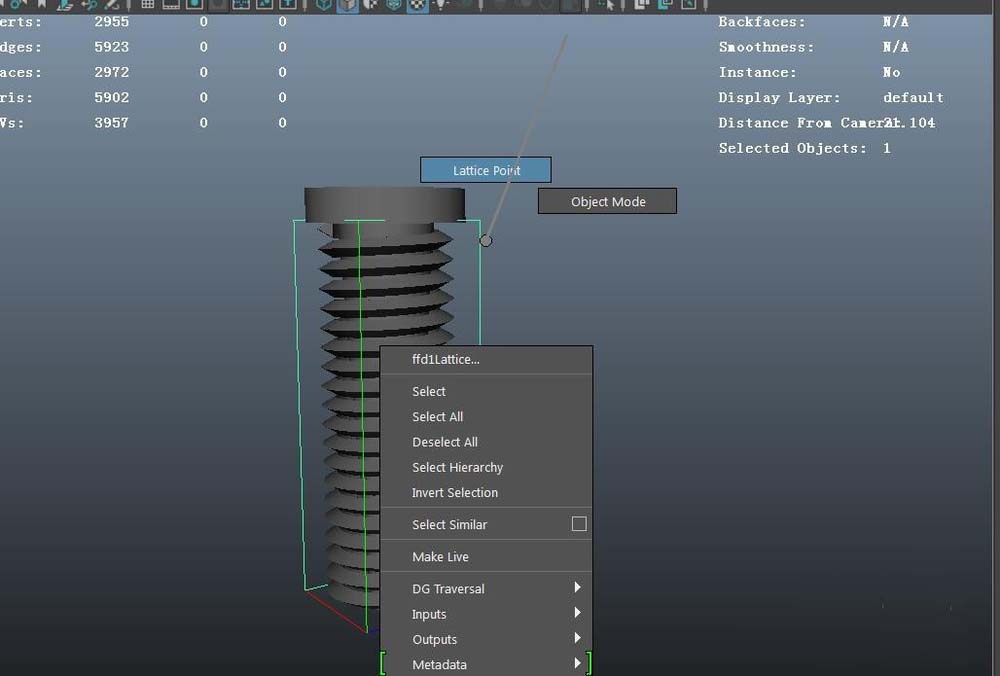Click the Verts count value 2955
This screenshot has height=676, width=1000.
coord(112,22)
